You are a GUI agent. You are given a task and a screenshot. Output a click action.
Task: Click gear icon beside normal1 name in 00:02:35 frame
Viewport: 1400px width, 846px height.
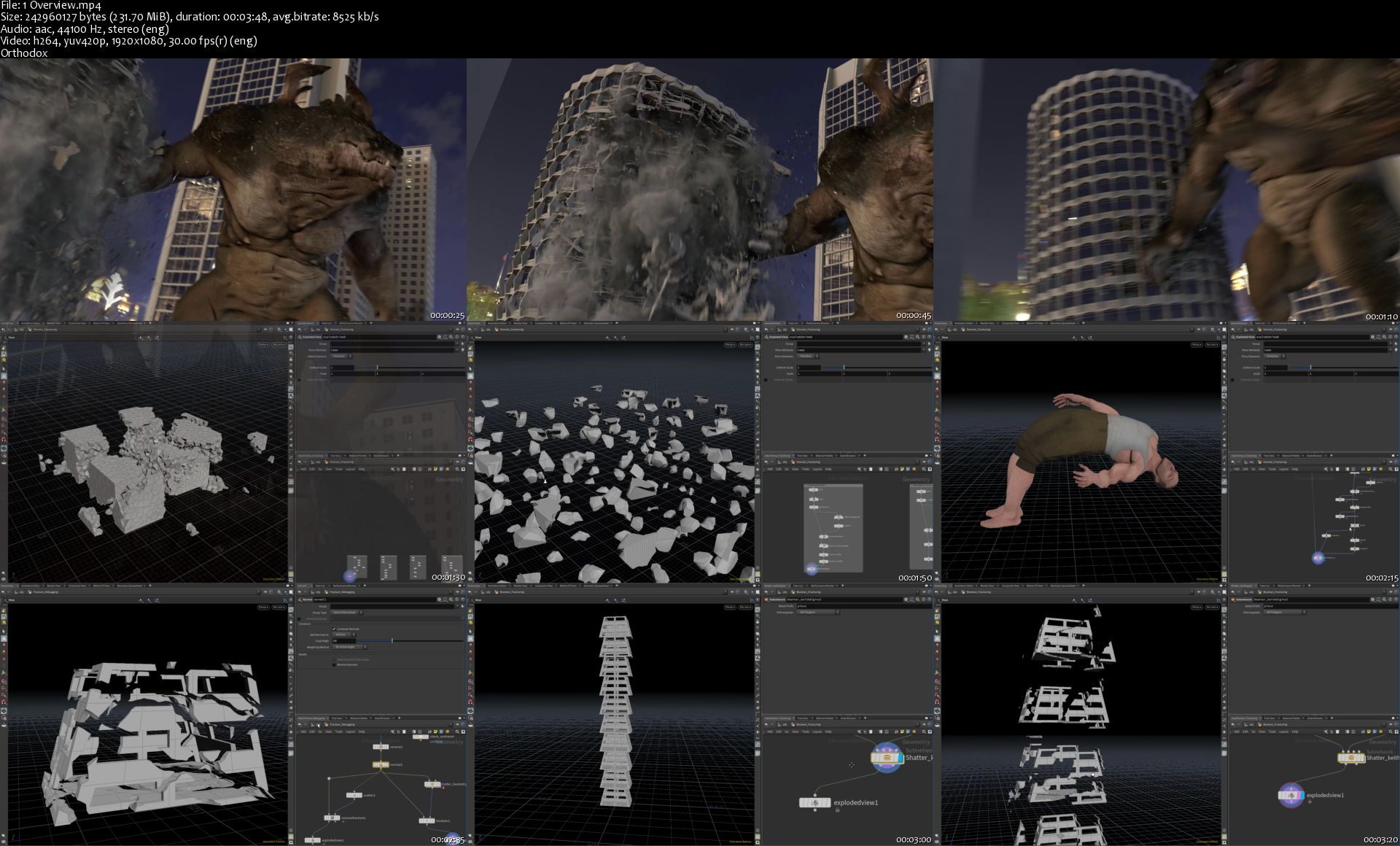439,599
